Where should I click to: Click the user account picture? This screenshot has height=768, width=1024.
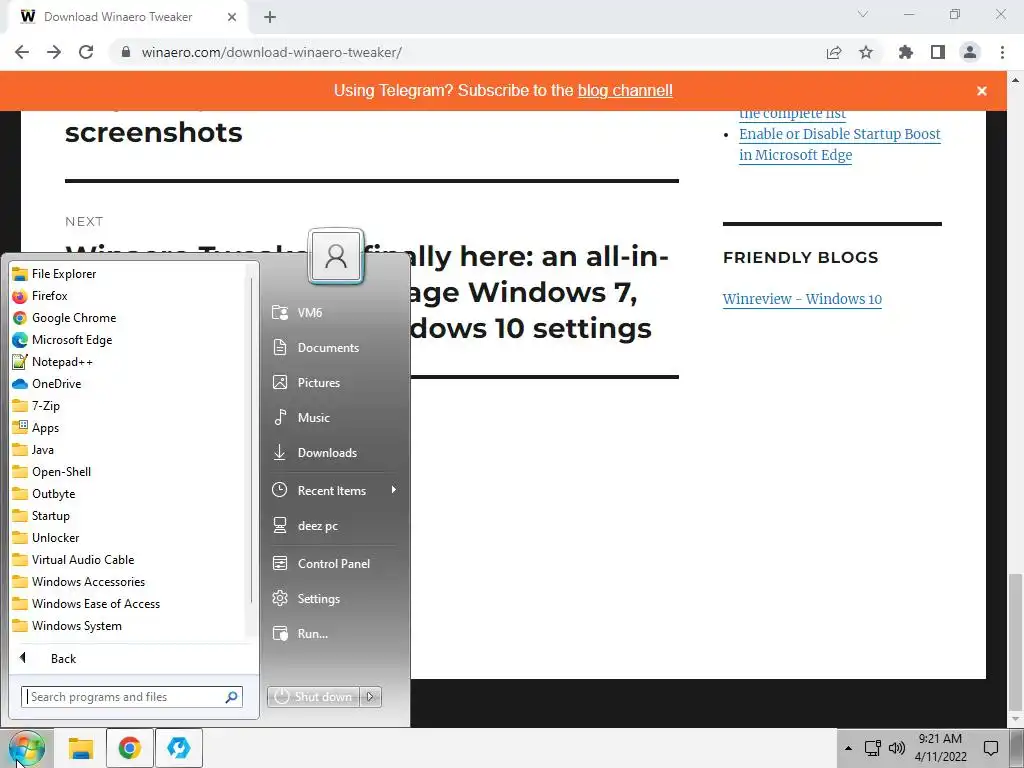click(x=336, y=256)
